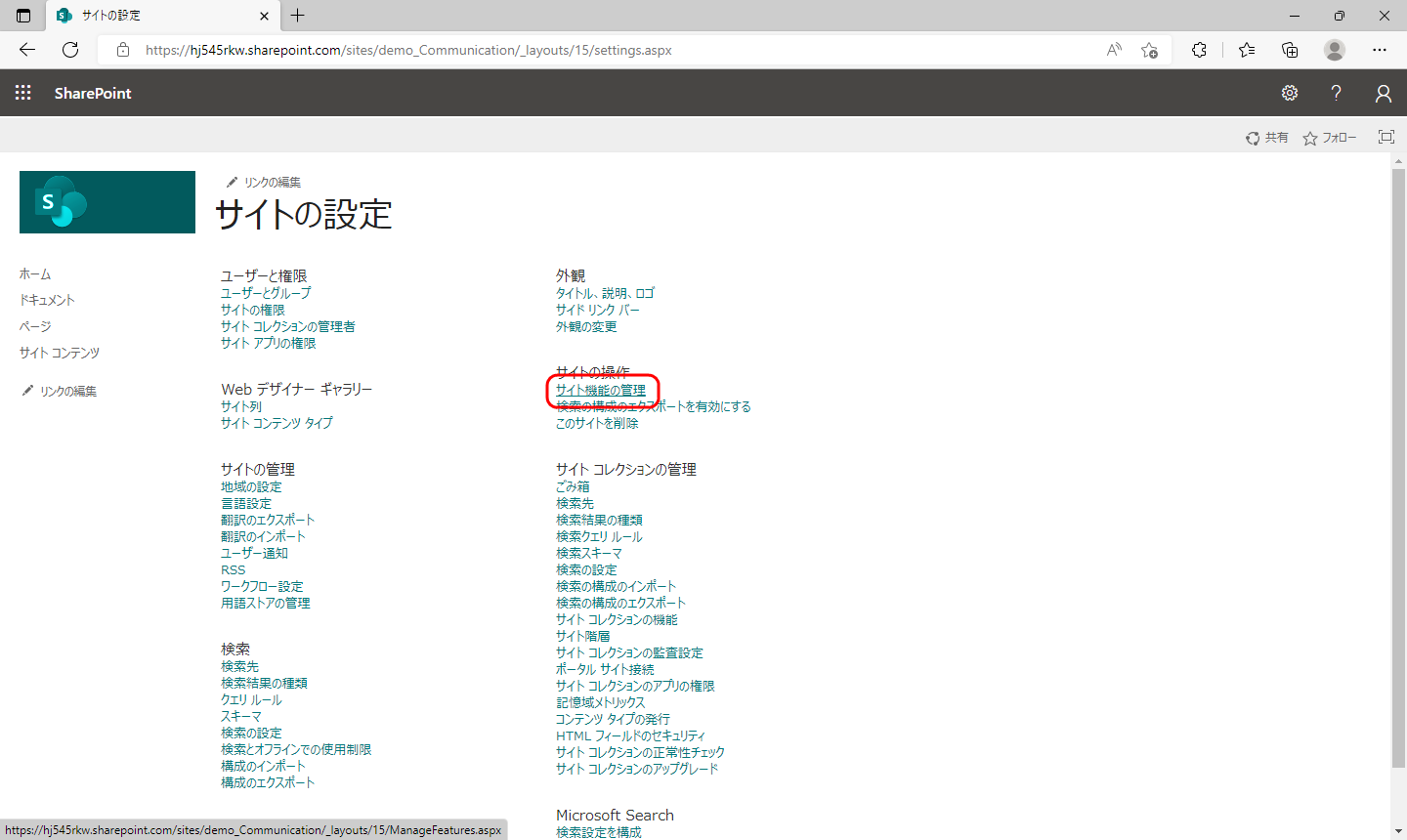
Task: Open HTML フィールドのセキュリティ link
Action: pos(630,735)
